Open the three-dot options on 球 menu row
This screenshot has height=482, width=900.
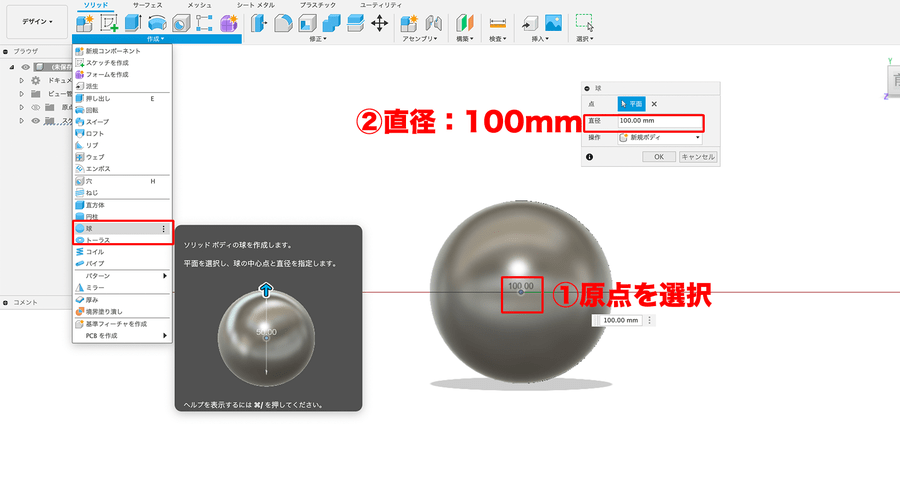[x=164, y=228]
